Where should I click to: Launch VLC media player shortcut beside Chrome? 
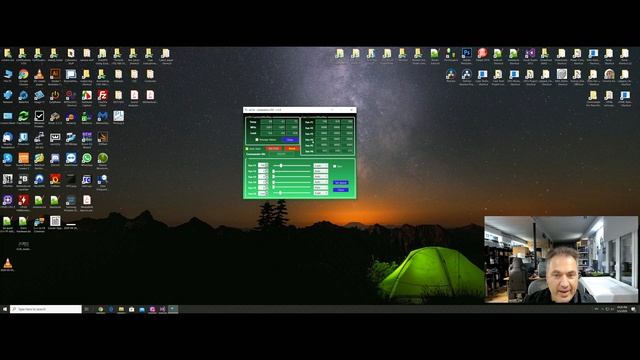(x=39, y=74)
